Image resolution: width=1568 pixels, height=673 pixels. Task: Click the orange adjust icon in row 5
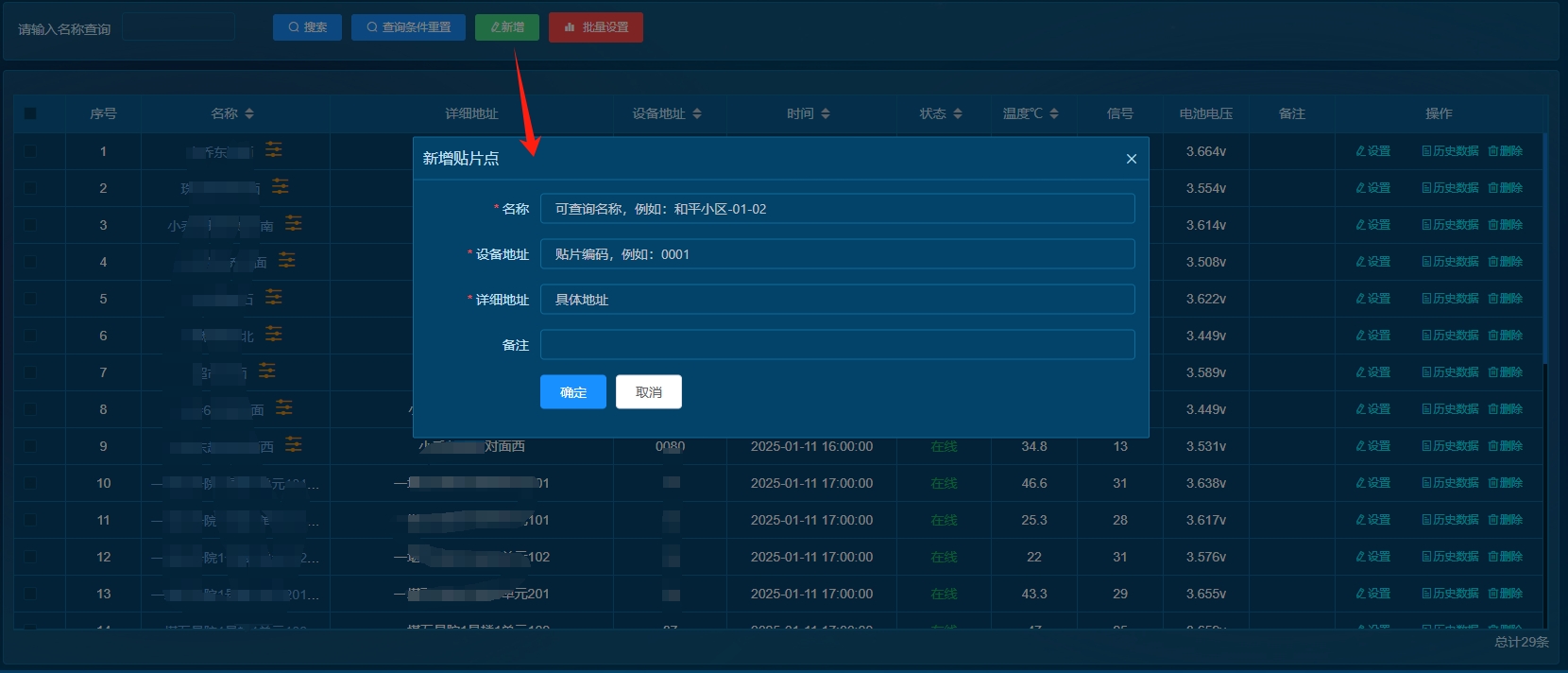pos(273,298)
